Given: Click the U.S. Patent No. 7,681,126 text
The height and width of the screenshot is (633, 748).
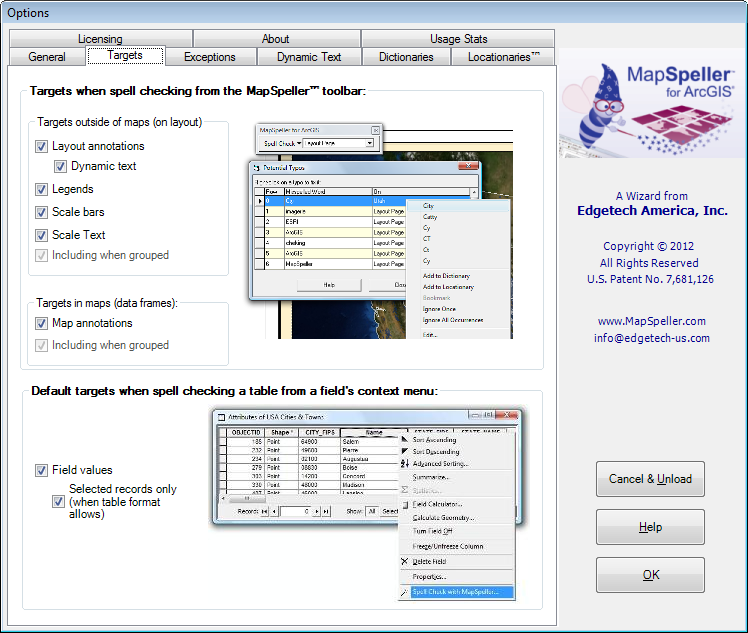Looking at the screenshot, I should click(x=650, y=279).
